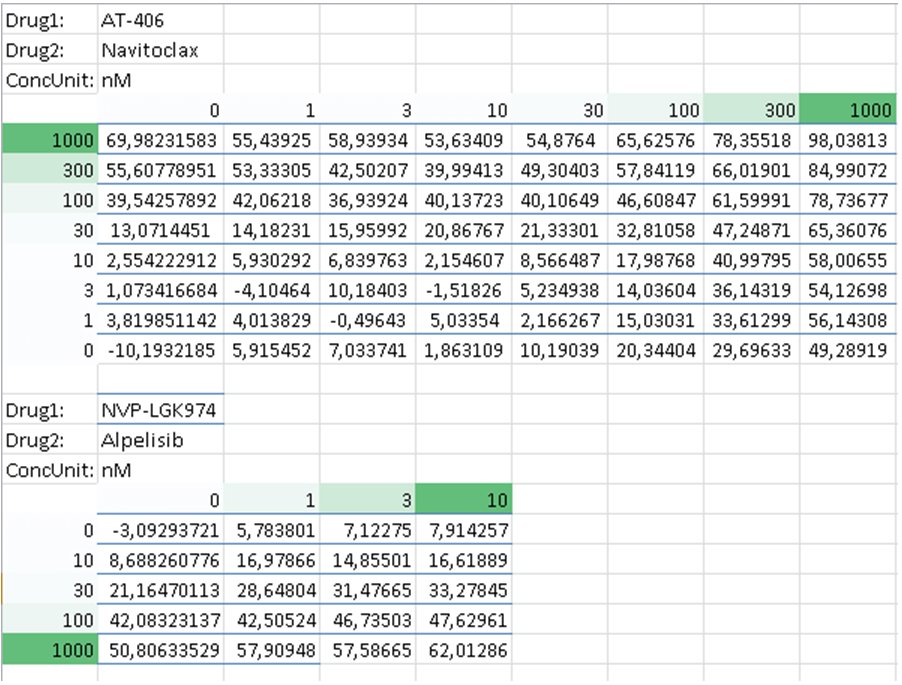Click the dark green 10 column header
Image resolution: width=902 pixels, height=685 pixels.
[x=463, y=500]
